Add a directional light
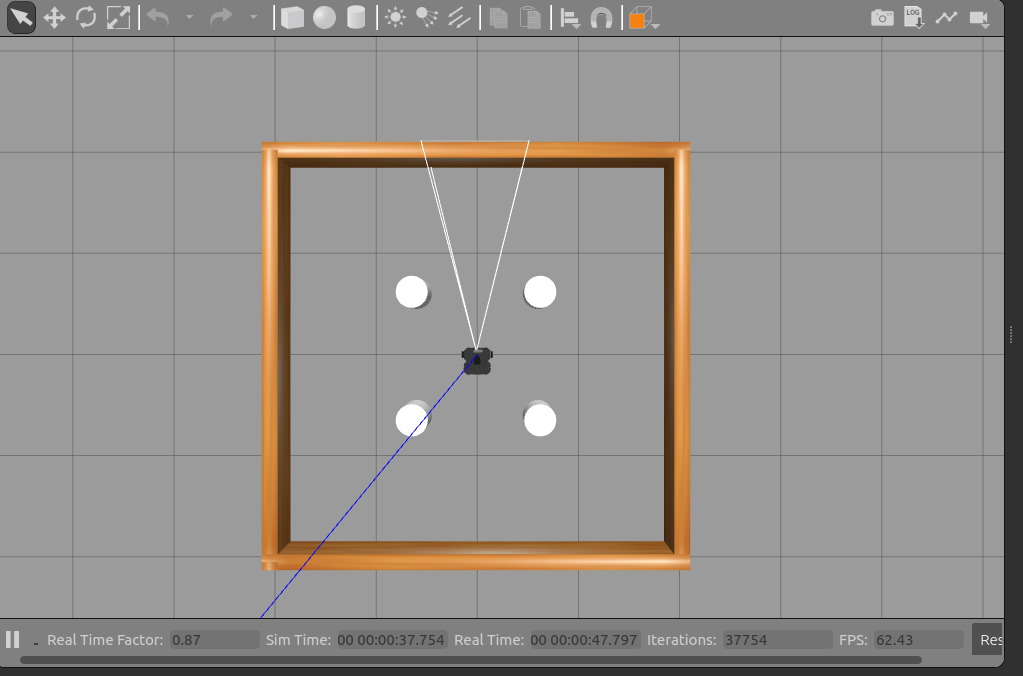Screen dimensions: 1023x676 tap(459, 18)
